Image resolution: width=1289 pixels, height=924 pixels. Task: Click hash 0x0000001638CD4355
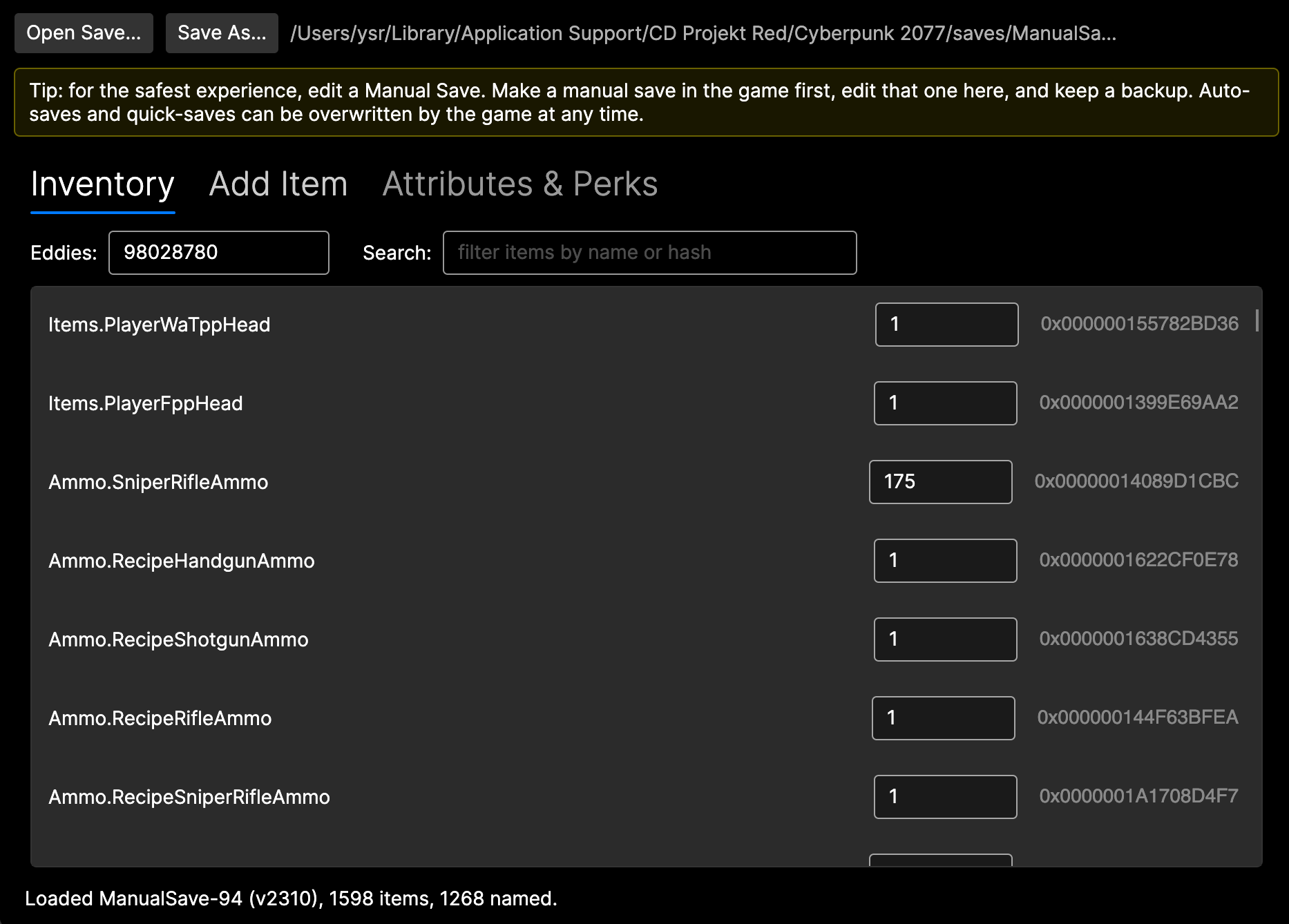1139,639
